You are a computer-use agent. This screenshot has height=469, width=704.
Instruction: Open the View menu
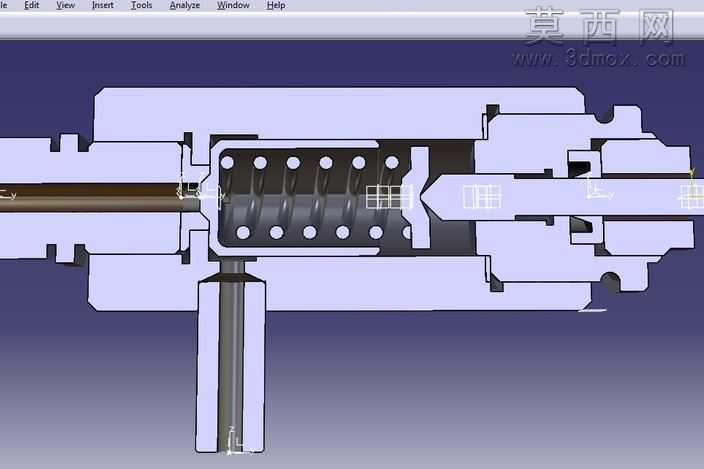click(x=66, y=5)
